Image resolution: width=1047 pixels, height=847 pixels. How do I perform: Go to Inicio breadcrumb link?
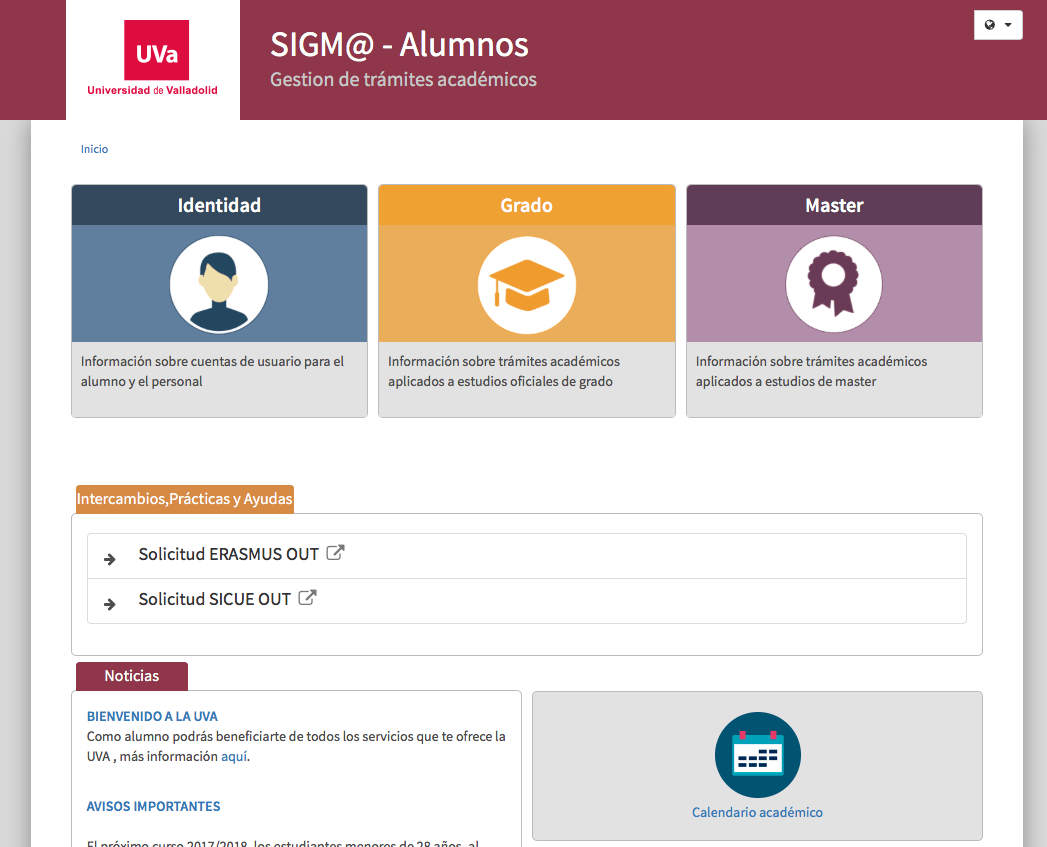coord(94,149)
